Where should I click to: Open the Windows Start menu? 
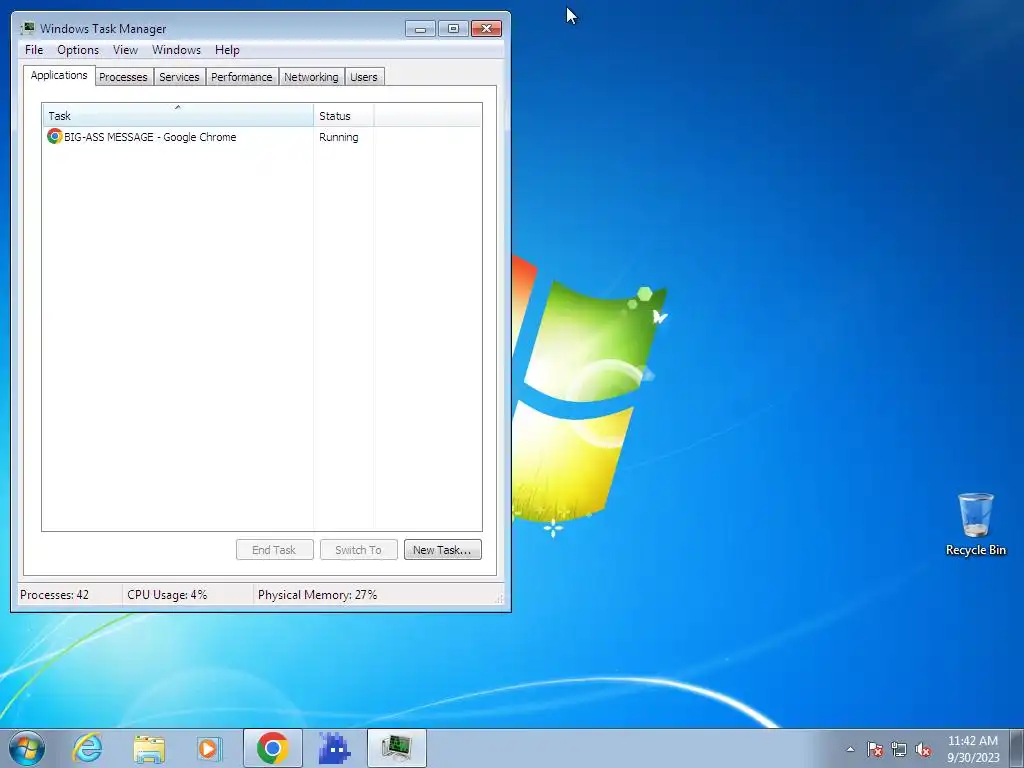pyautogui.click(x=27, y=748)
